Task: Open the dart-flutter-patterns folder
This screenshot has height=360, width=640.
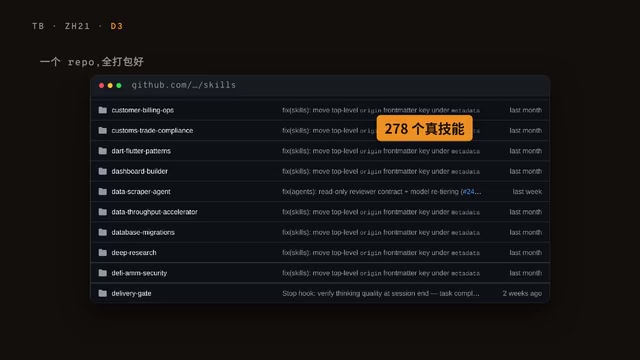Action: (141, 151)
